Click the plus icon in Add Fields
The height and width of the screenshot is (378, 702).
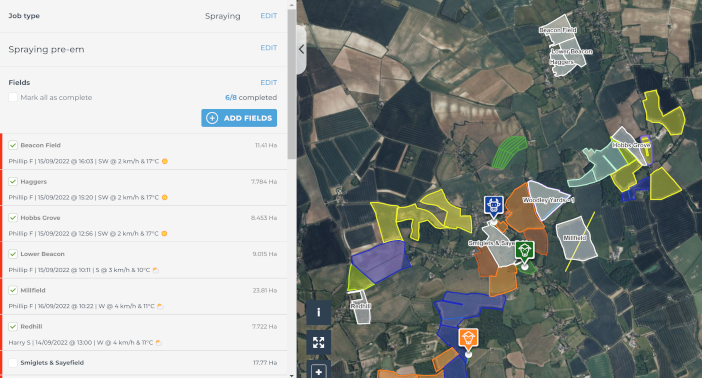point(212,118)
